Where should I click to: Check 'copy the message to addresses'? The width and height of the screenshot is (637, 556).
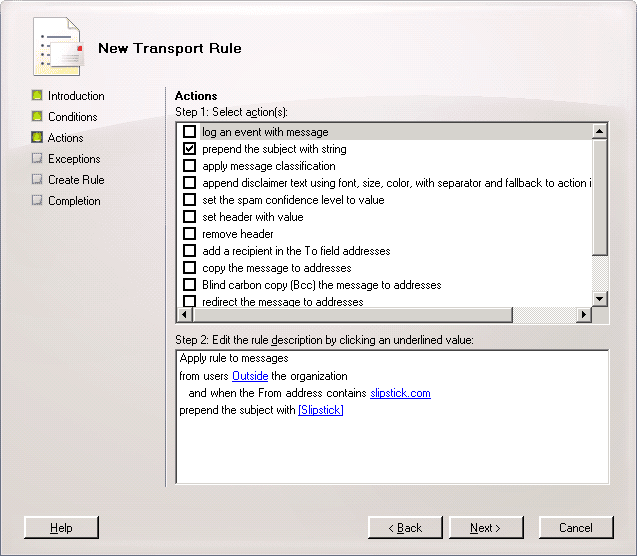189,268
